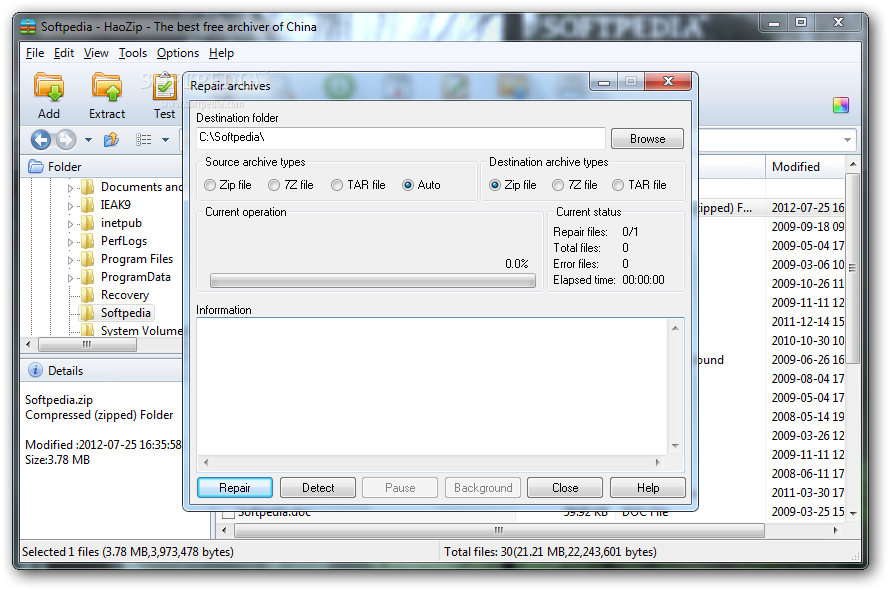The height and width of the screenshot is (590, 889).
Task: Select 7Z file source archive type
Action: 274,185
